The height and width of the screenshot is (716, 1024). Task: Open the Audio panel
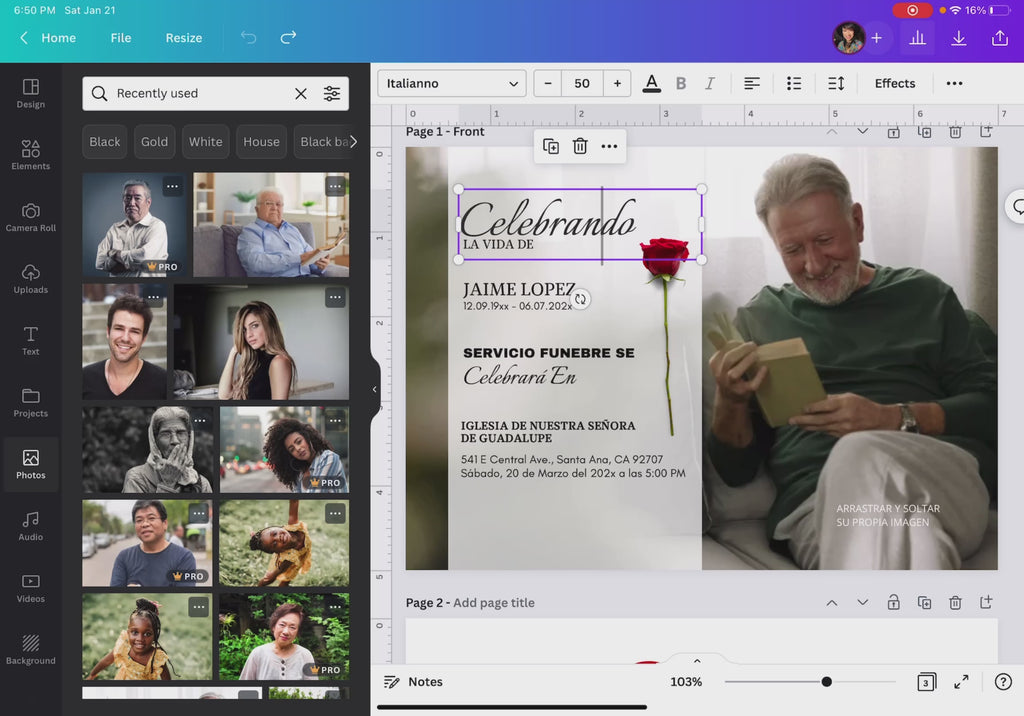31,527
